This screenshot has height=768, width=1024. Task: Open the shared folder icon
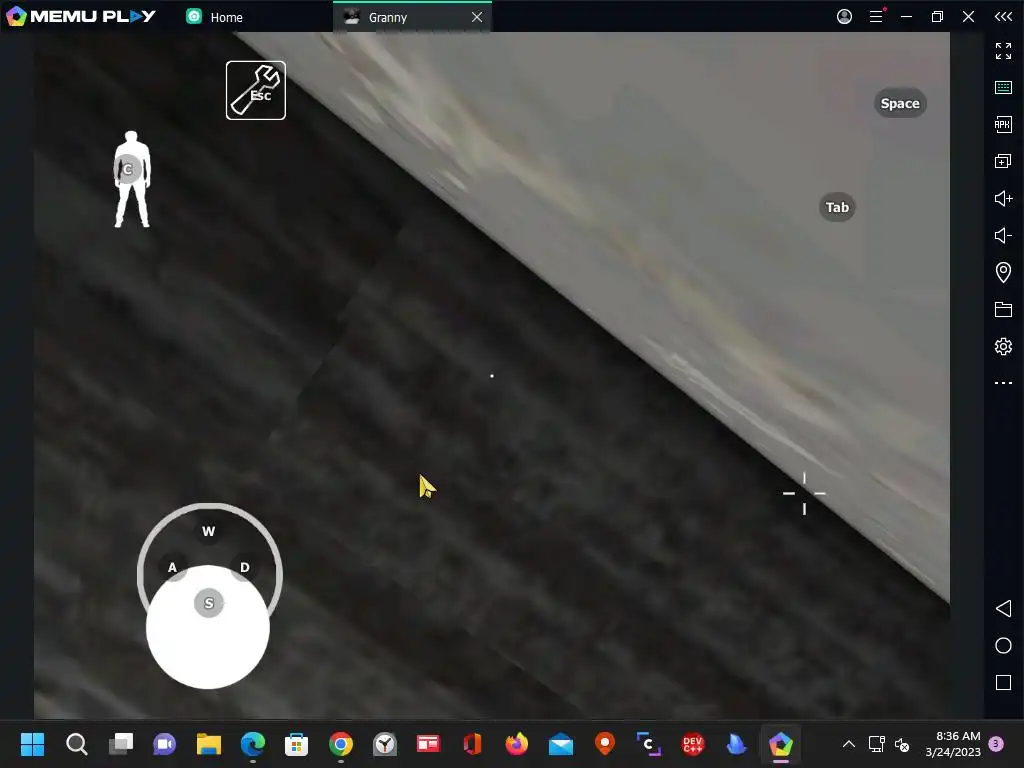1003,309
